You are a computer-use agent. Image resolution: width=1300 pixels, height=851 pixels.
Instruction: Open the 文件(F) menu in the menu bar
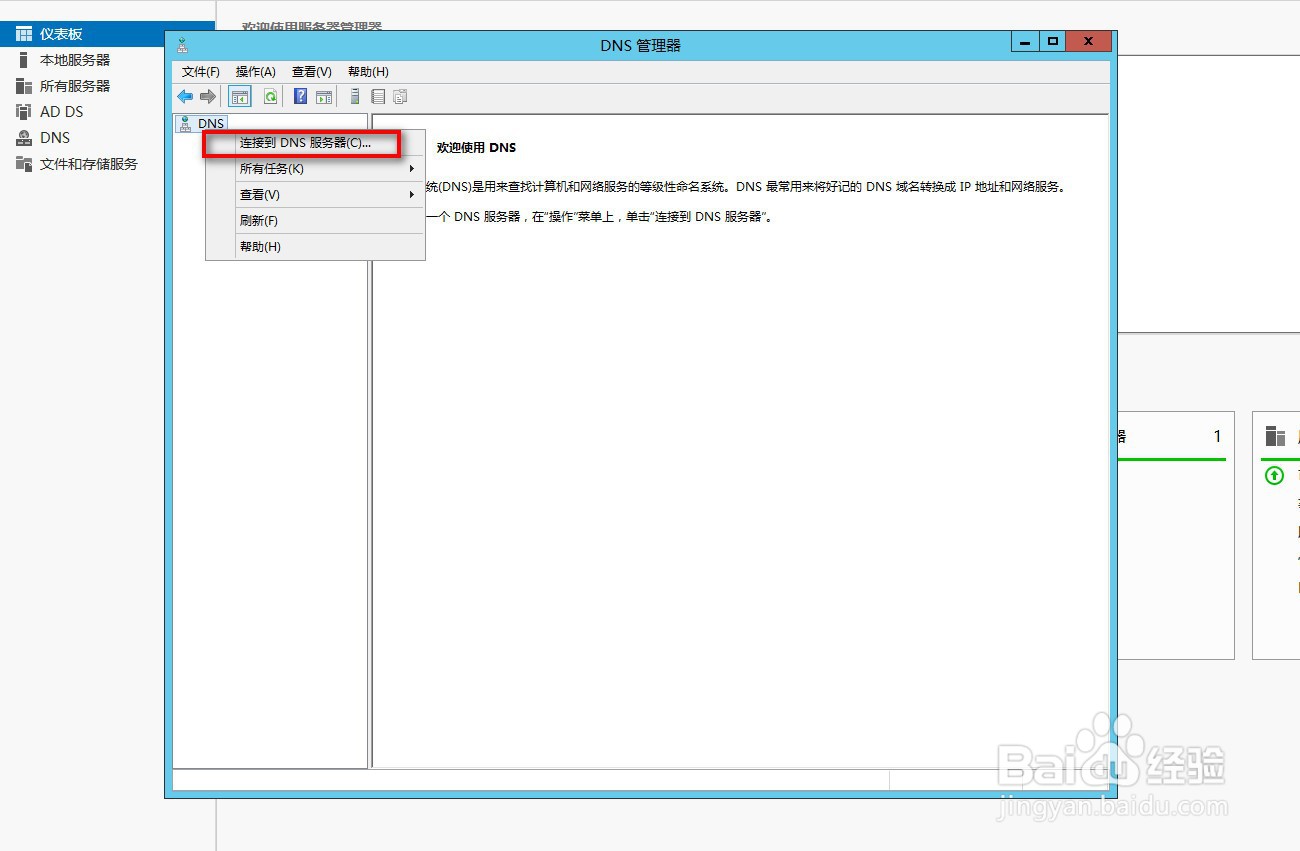click(x=201, y=72)
